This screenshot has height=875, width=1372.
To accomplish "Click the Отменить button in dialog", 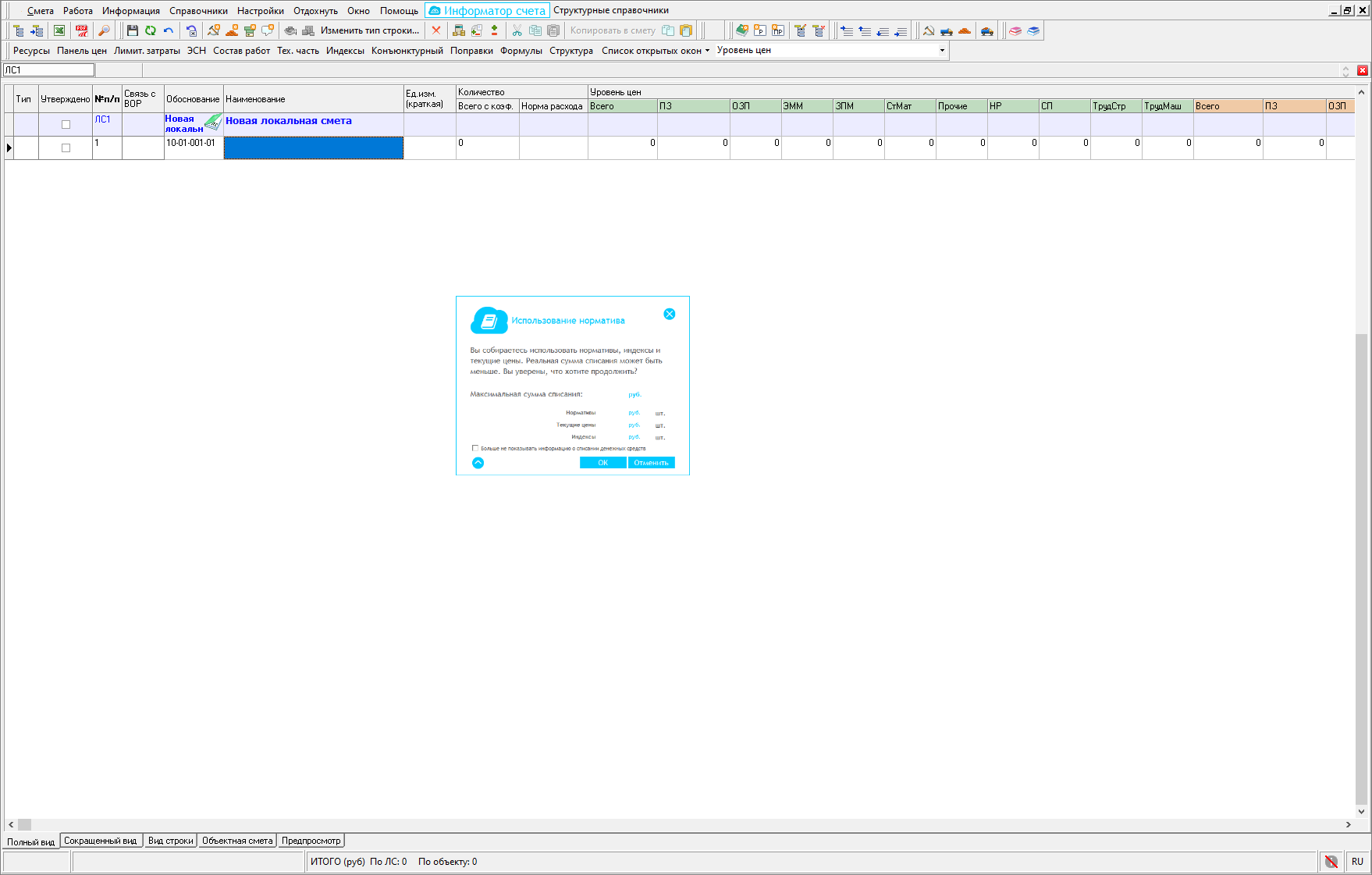I will [x=651, y=463].
